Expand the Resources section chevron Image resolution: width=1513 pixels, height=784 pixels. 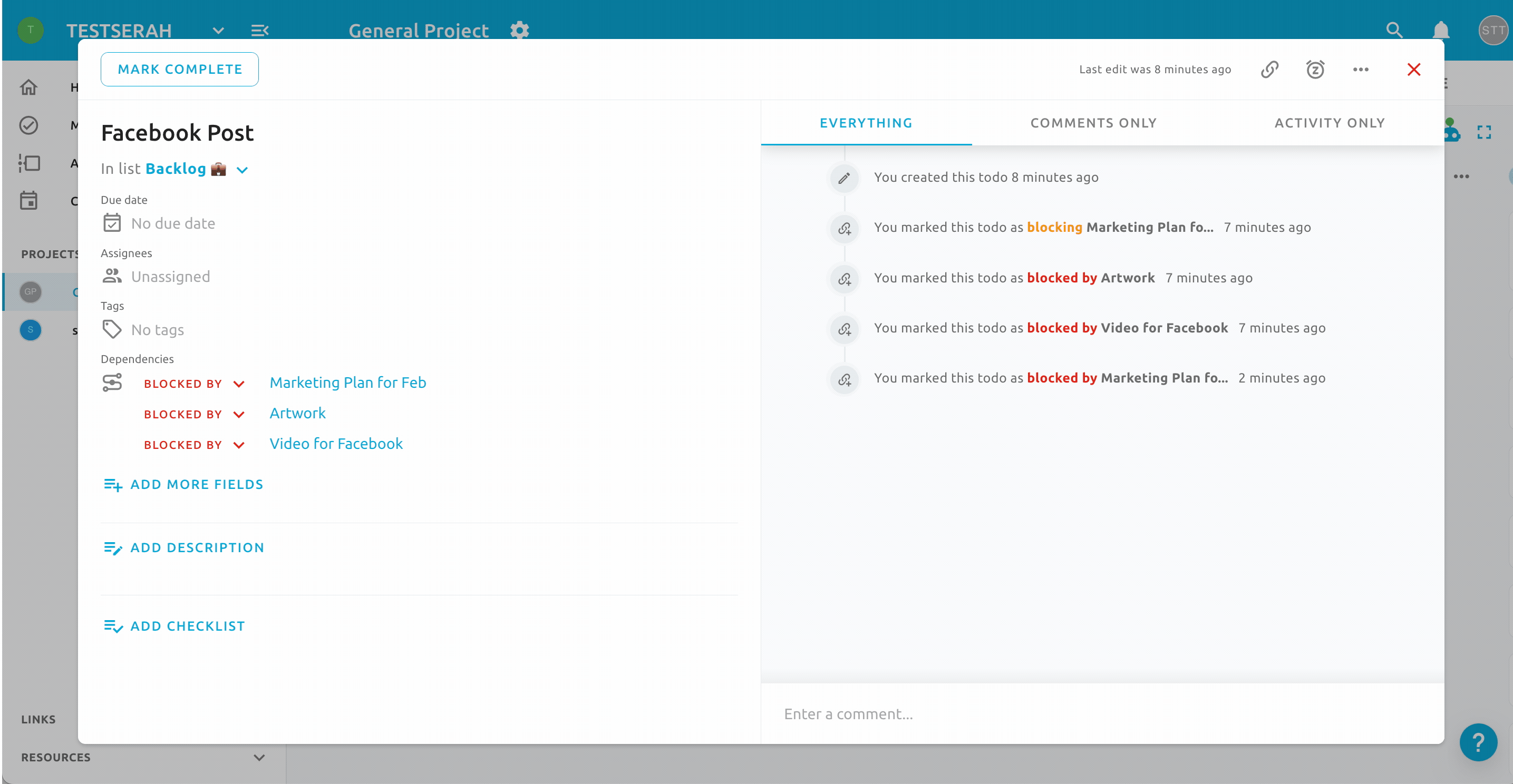(259, 757)
